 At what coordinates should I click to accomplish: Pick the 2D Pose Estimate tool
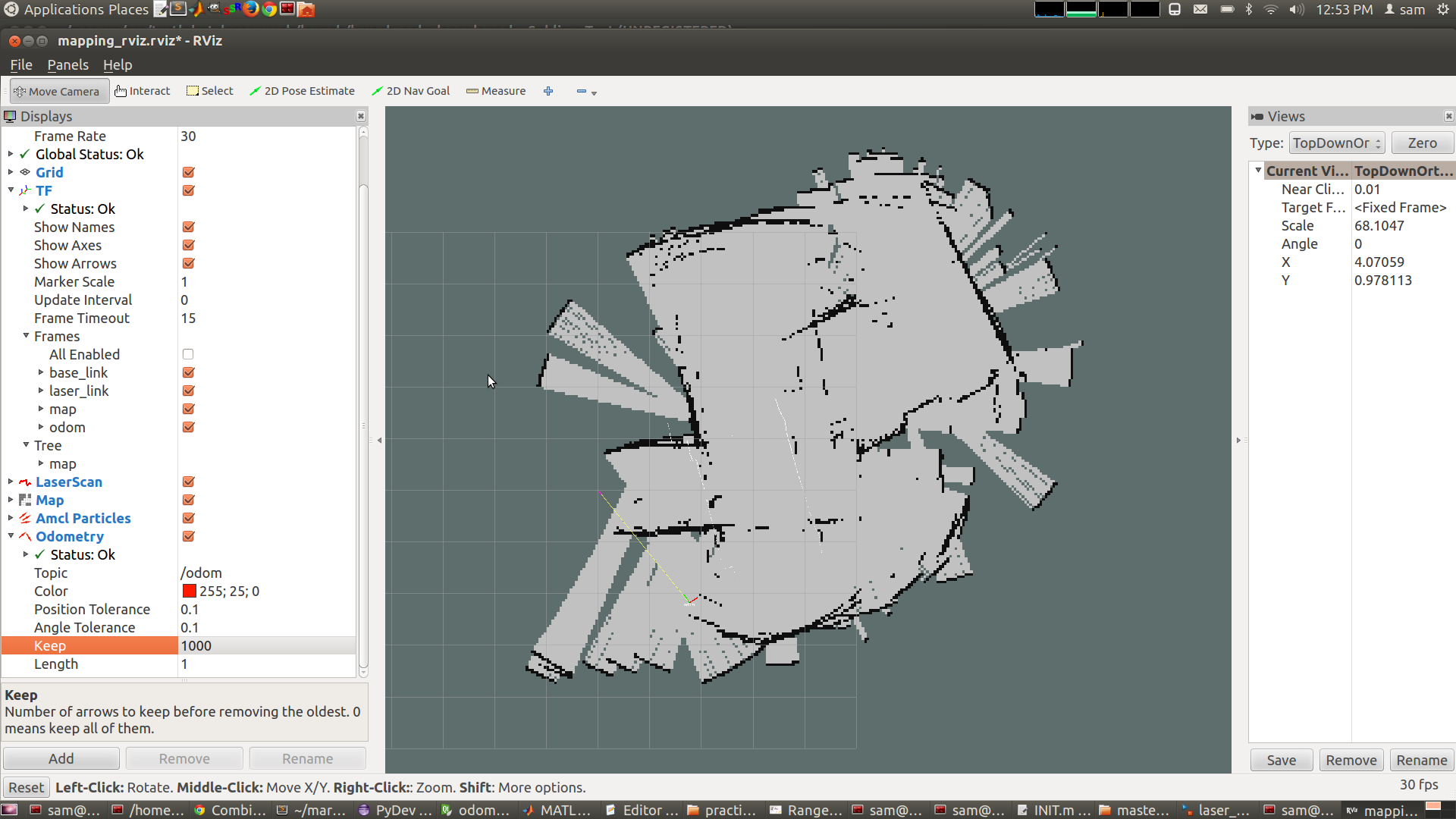tap(302, 91)
